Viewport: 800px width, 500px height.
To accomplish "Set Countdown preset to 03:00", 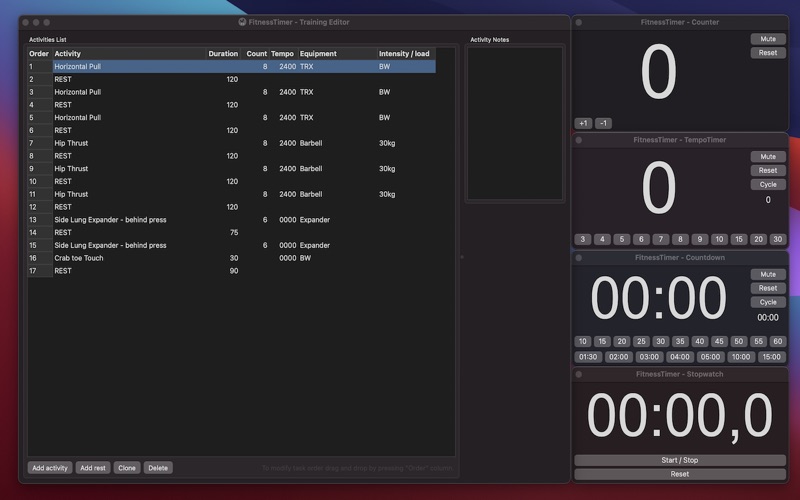I will (649, 357).
